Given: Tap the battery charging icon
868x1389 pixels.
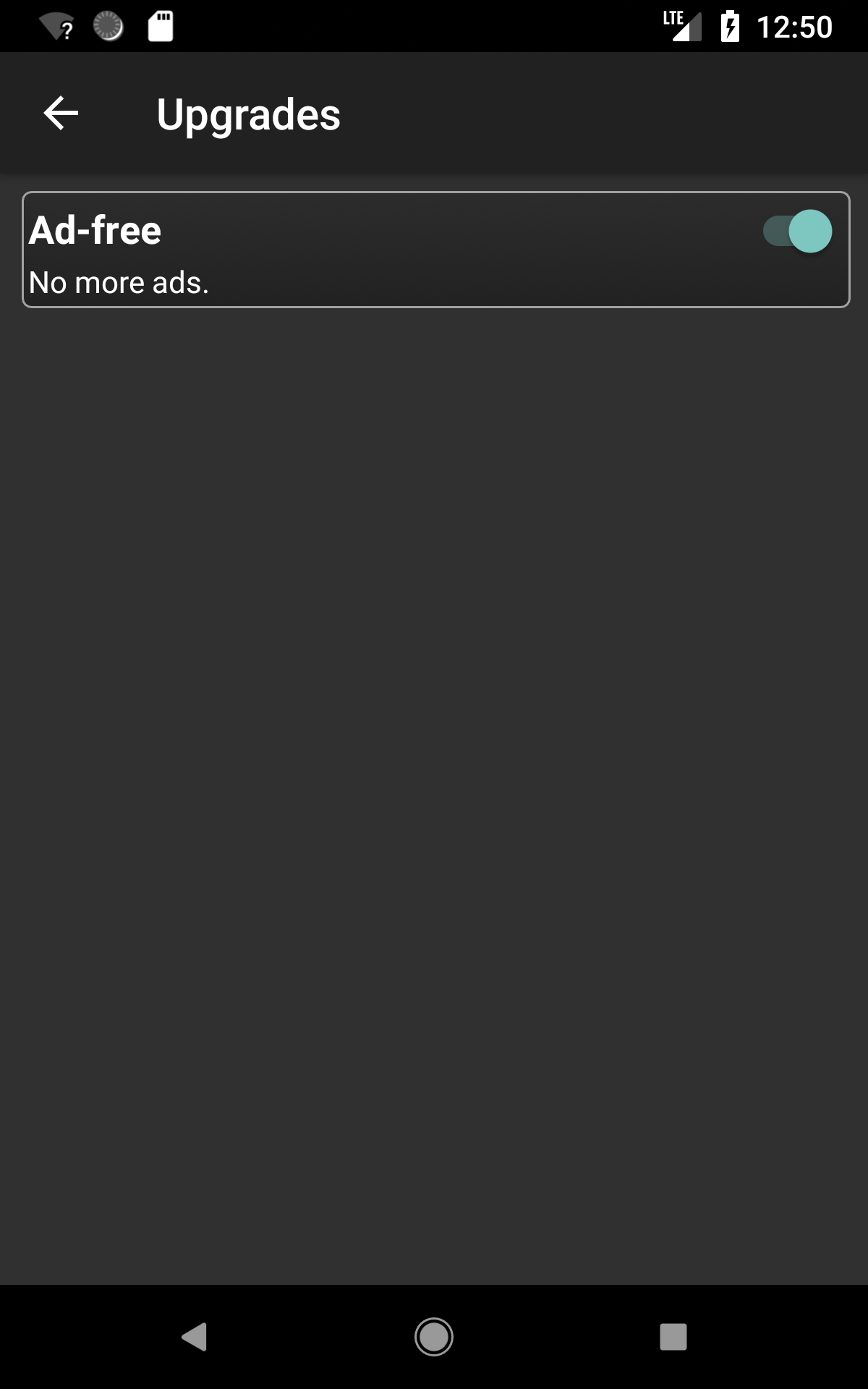Looking at the screenshot, I should (731, 26).
